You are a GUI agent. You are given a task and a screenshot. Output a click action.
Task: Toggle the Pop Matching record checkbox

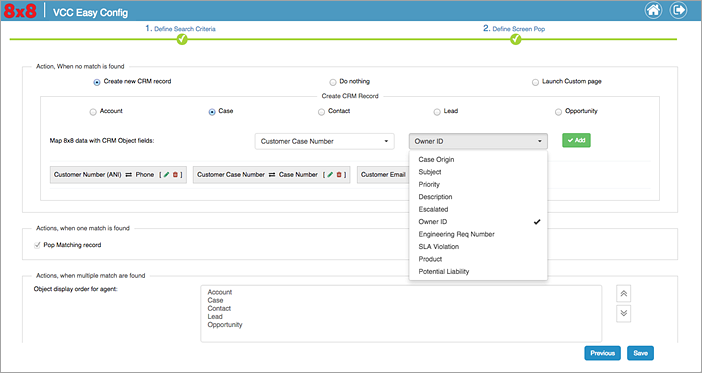(37, 245)
